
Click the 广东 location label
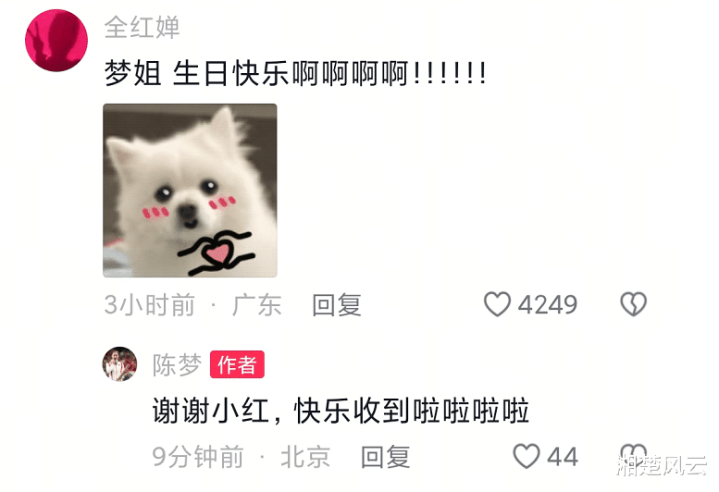(x=257, y=305)
